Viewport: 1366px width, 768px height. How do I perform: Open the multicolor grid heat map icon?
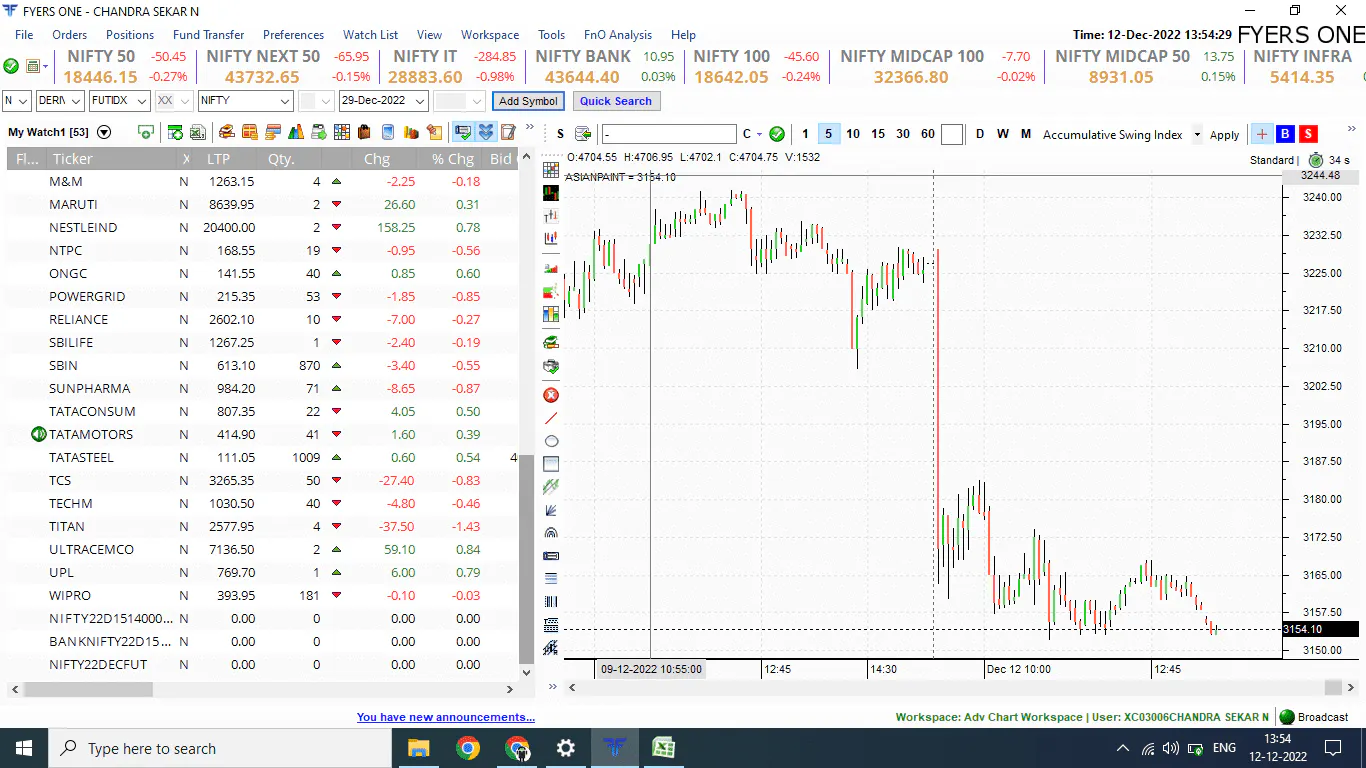tap(342, 132)
